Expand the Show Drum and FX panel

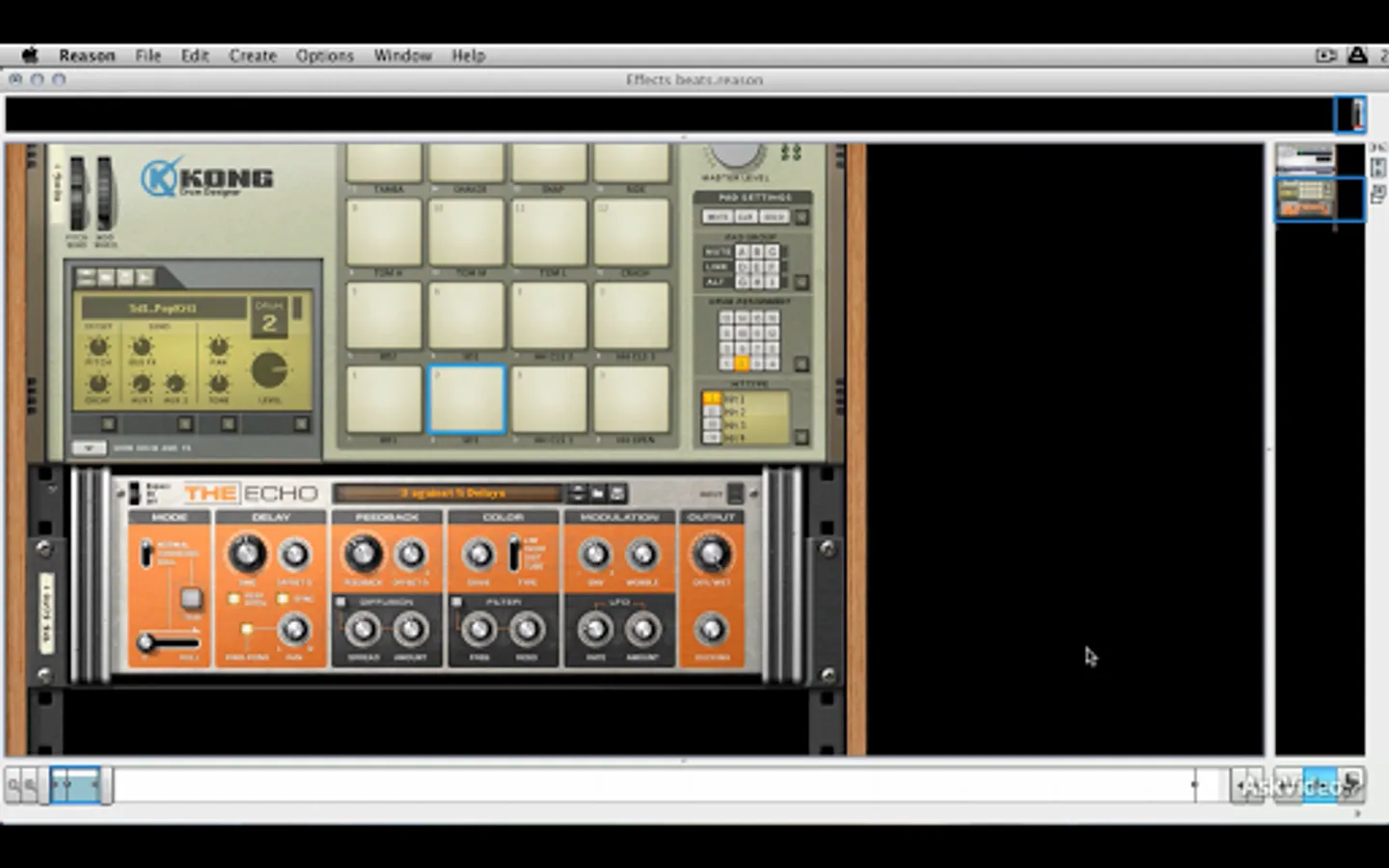pos(88,448)
